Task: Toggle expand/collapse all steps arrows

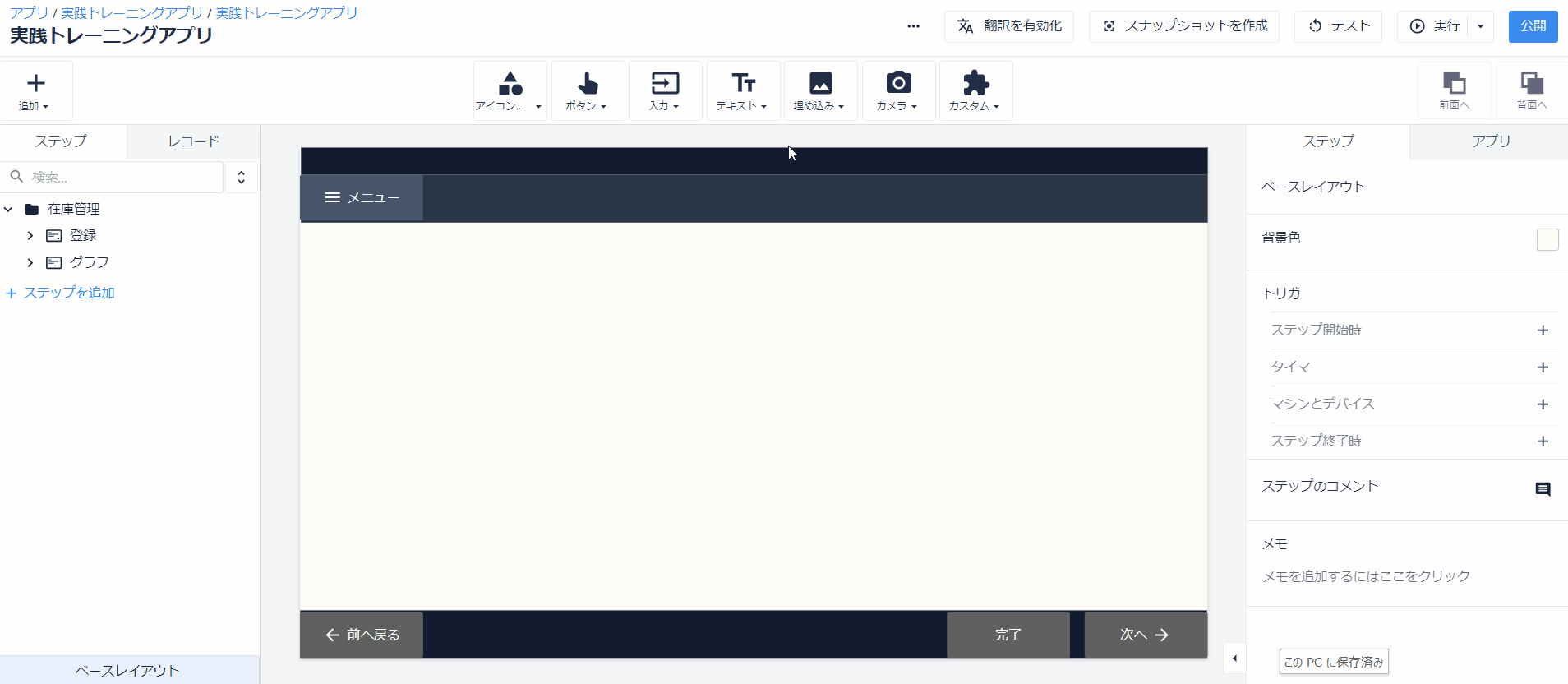Action: point(241,177)
